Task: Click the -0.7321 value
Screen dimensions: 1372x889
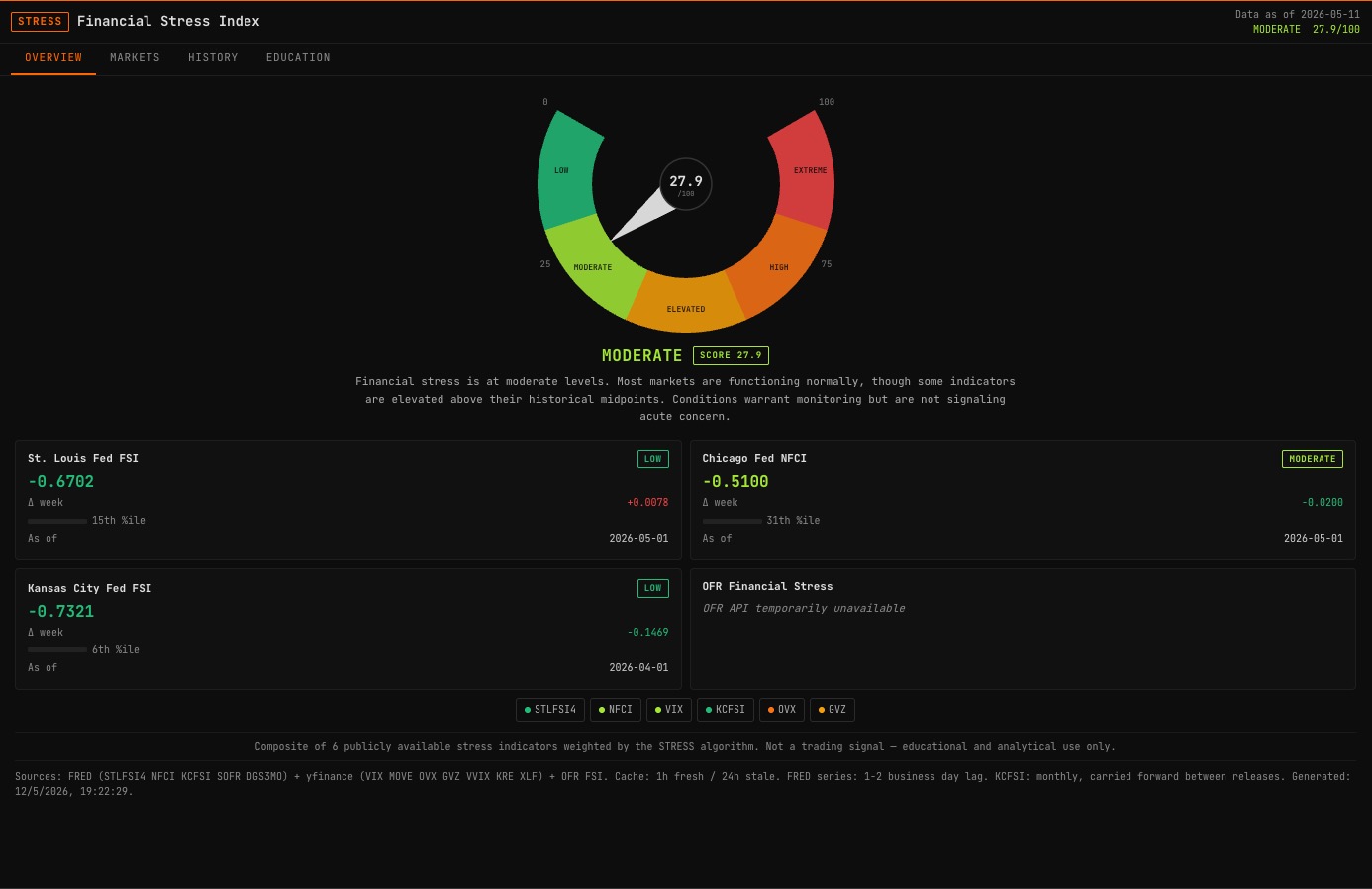Action: click(x=60, y=612)
